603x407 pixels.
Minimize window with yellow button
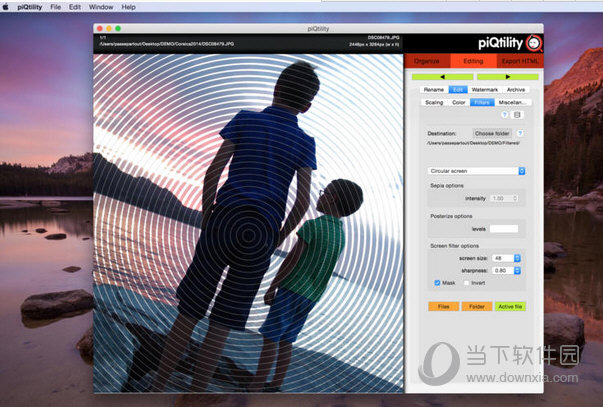click(109, 28)
